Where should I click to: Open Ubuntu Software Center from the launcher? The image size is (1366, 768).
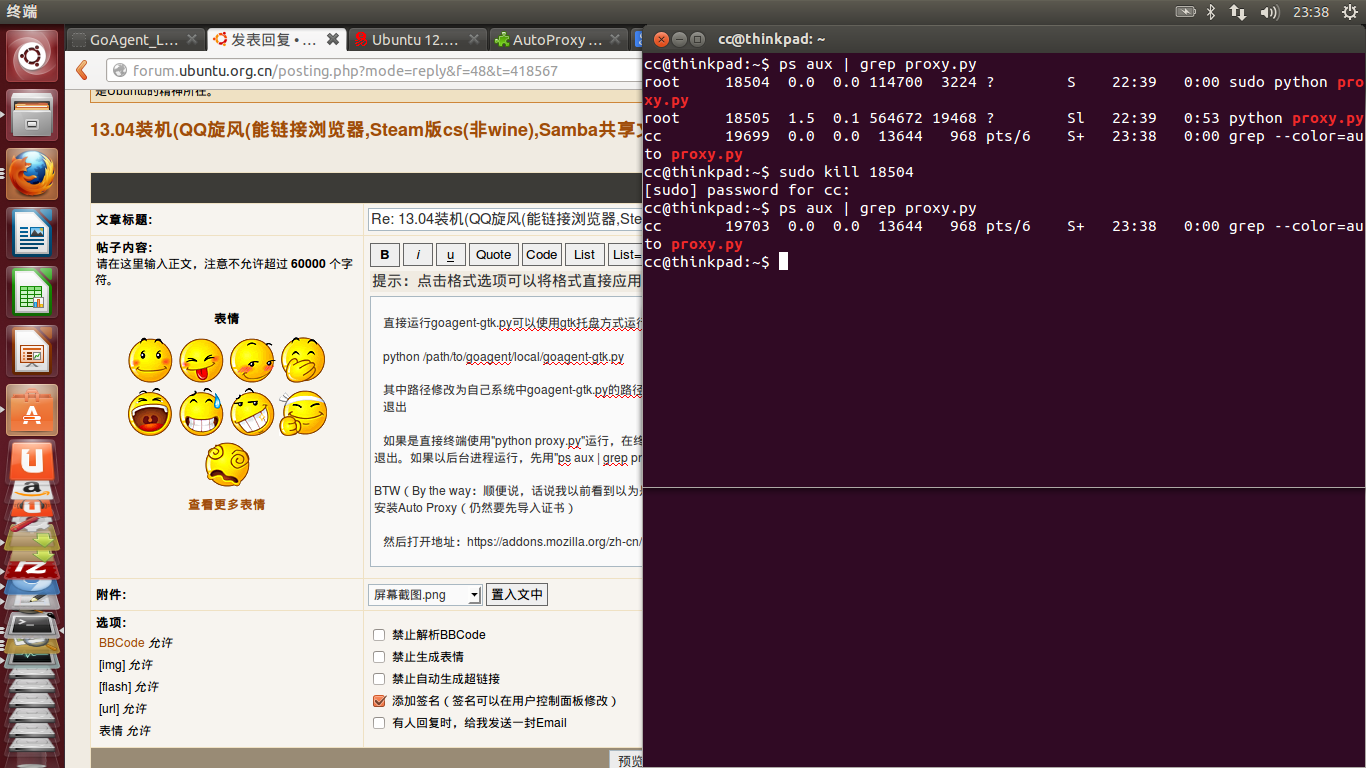[x=33, y=410]
